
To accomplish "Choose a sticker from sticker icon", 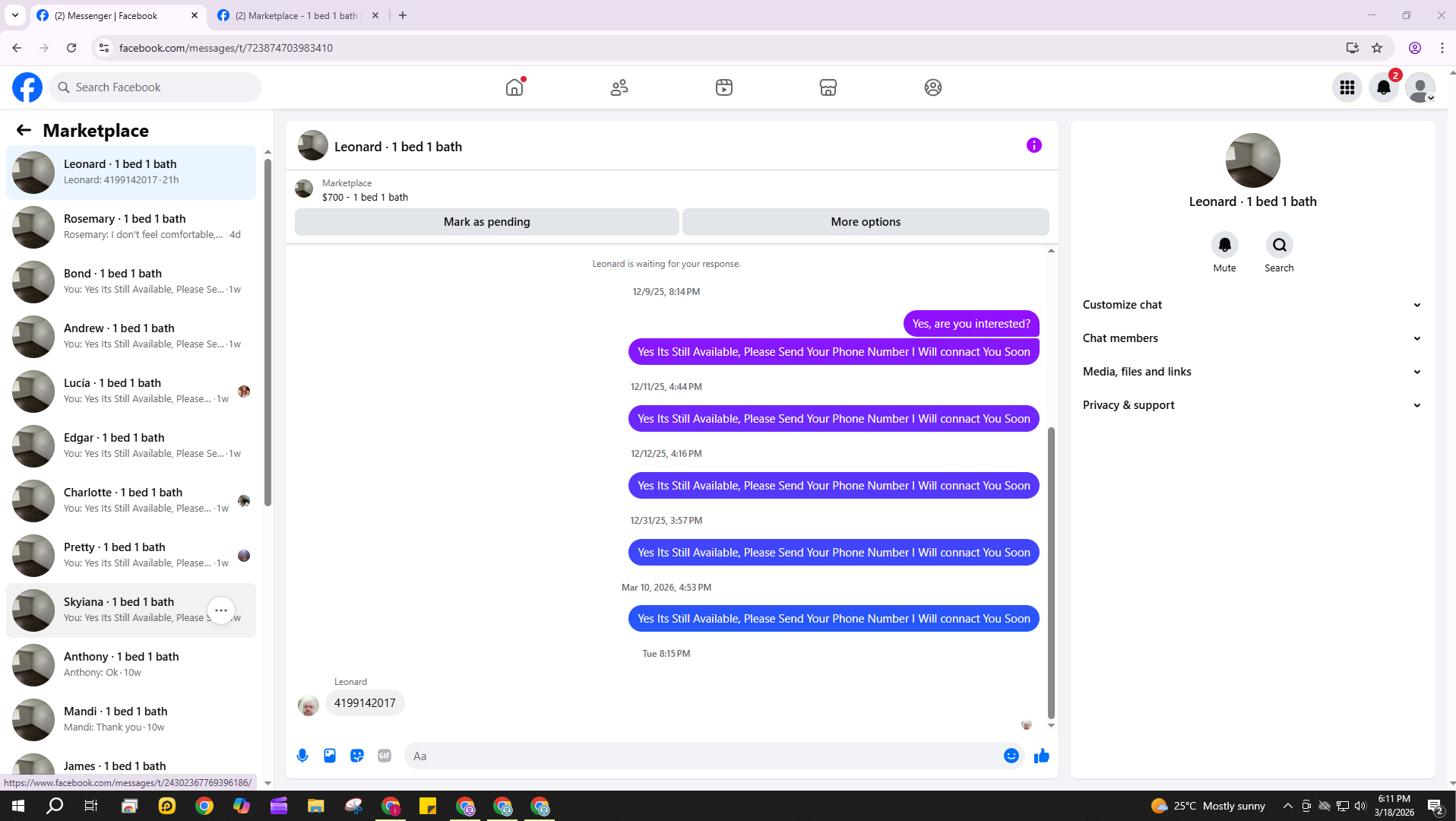I will pos(357,756).
